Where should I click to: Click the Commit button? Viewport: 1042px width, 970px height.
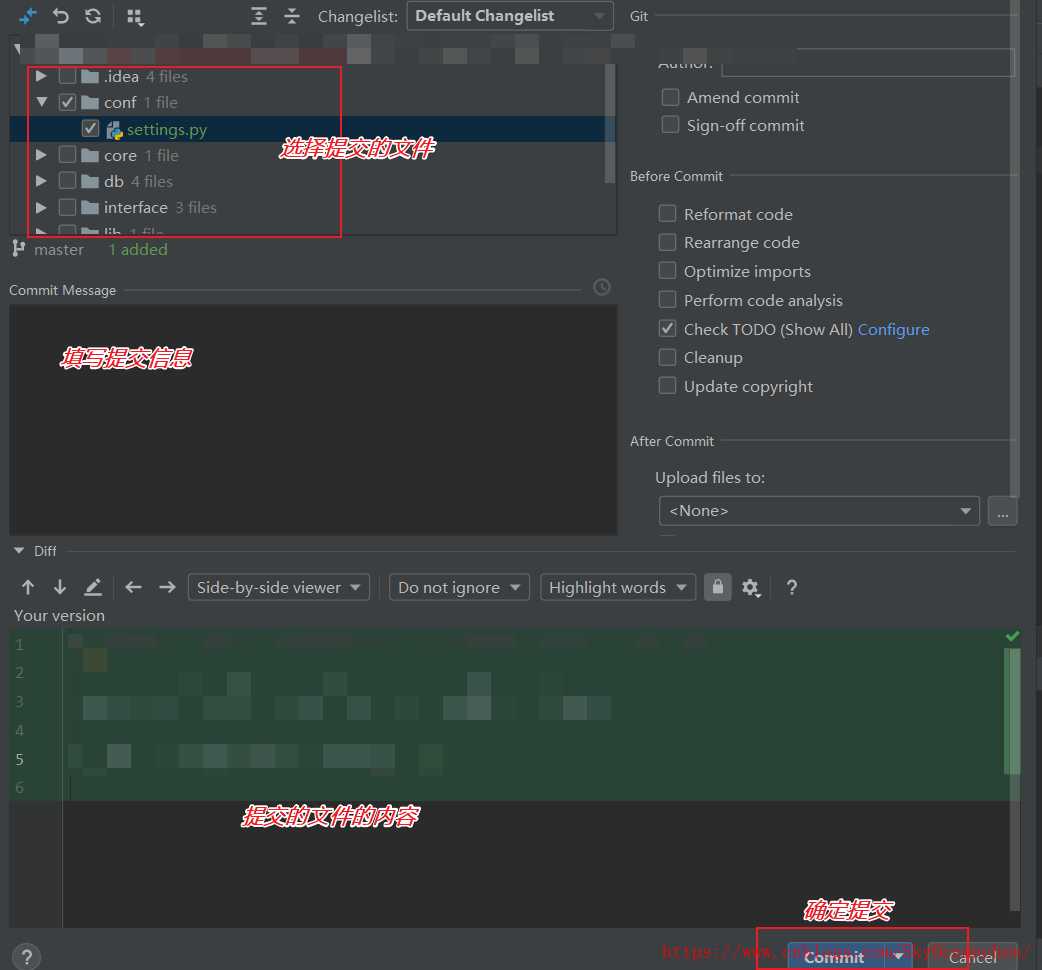[836, 957]
